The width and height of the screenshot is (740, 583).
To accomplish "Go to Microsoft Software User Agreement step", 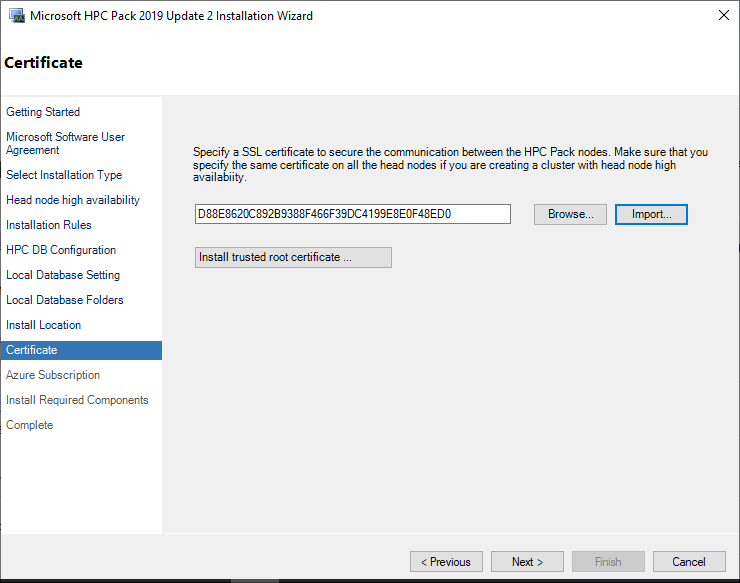I will (x=65, y=143).
